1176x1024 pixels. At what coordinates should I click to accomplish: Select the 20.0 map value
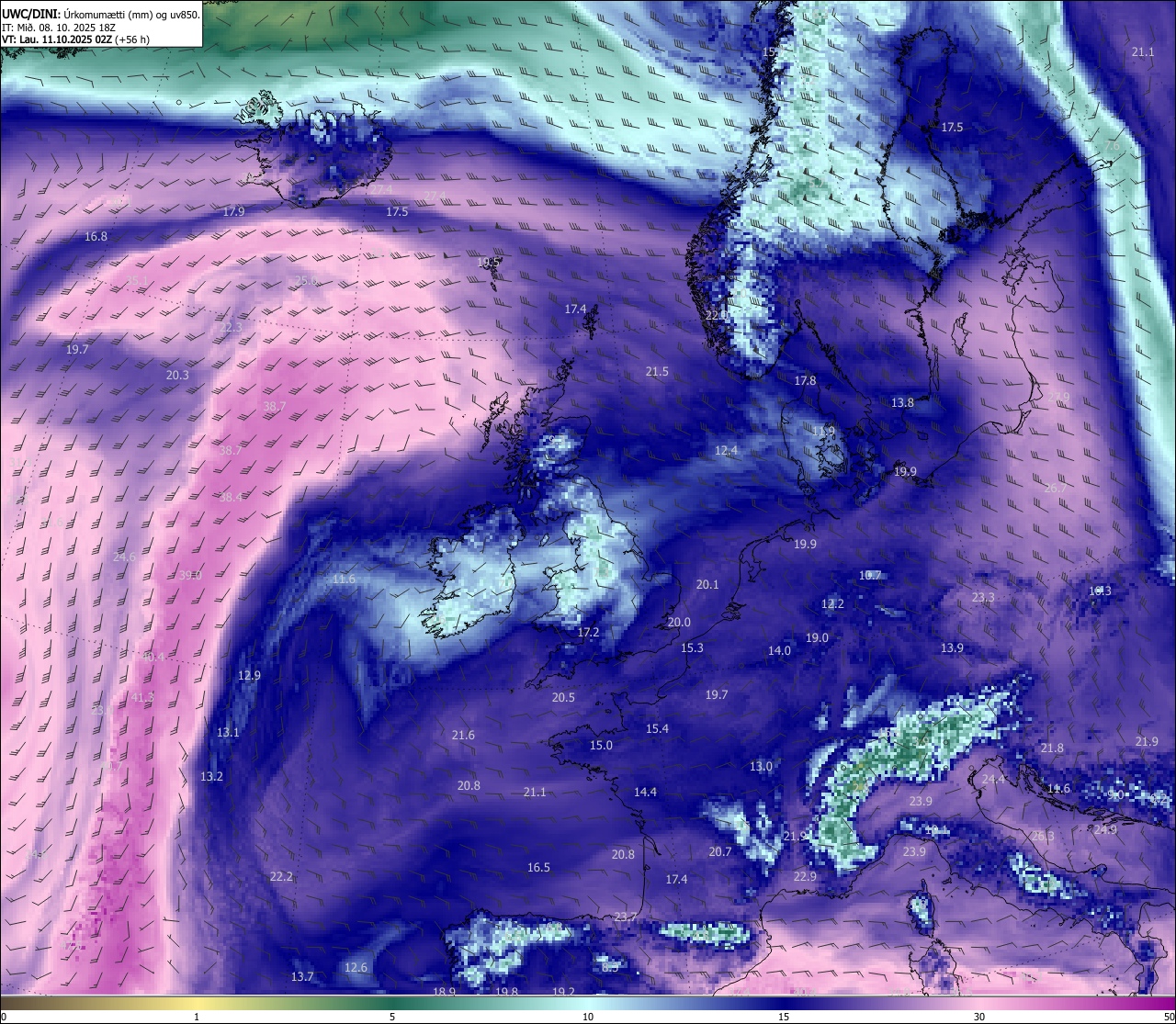(679, 622)
